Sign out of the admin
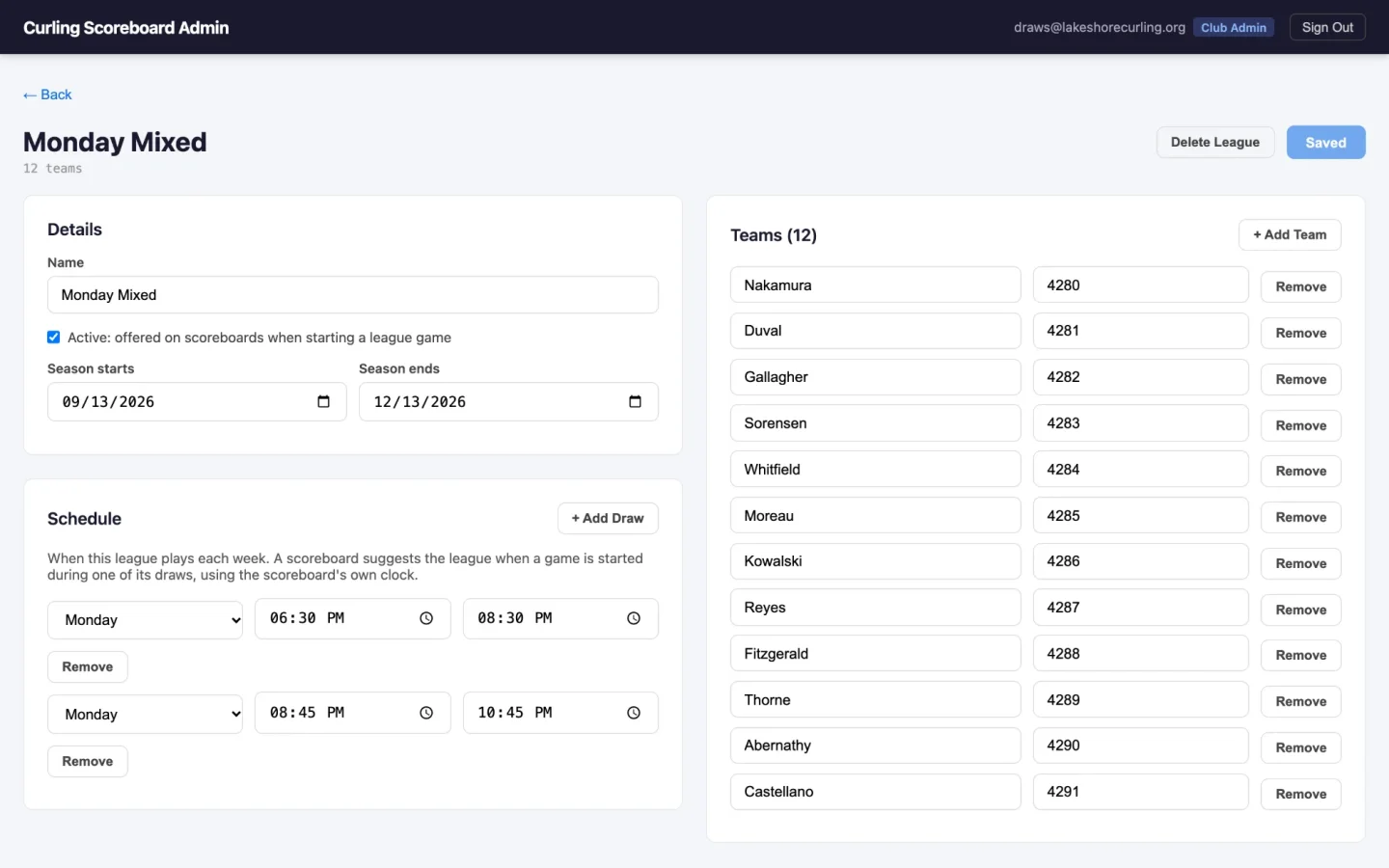The width and height of the screenshot is (1389, 868). (1327, 27)
